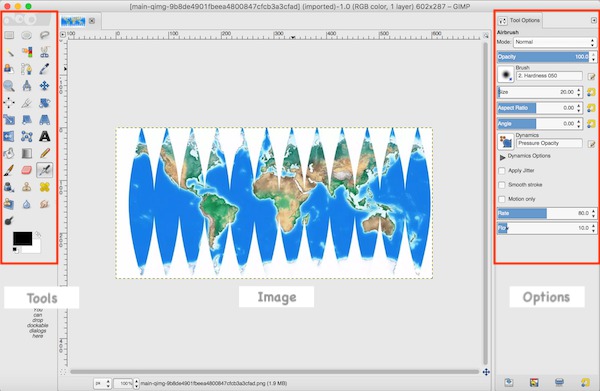This screenshot has height=391, width=600.
Task: Enable the Smooth stroke checkbox
Action: (x=502, y=185)
